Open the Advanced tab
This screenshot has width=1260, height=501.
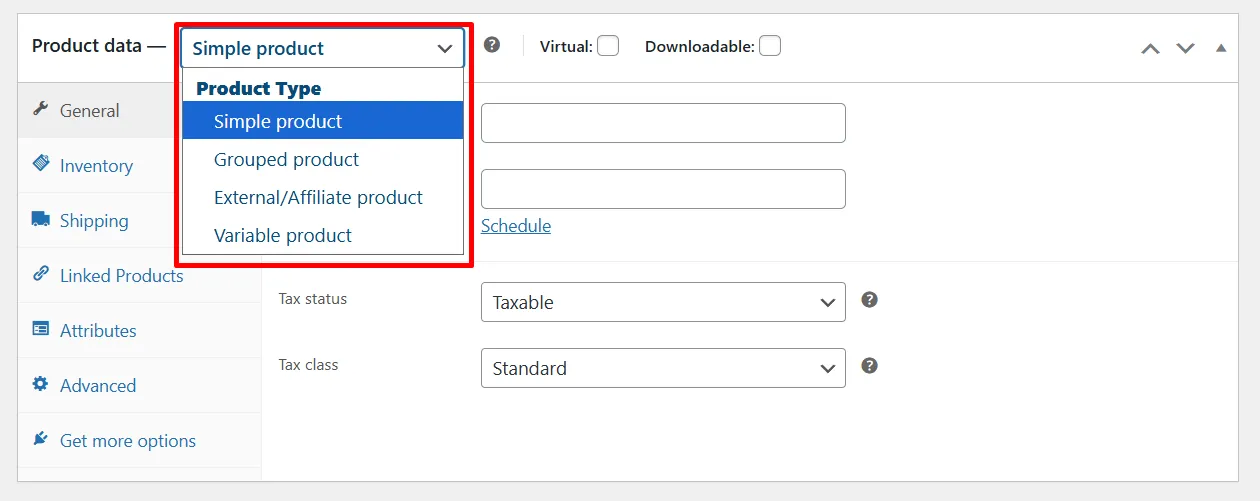click(139, 385)
